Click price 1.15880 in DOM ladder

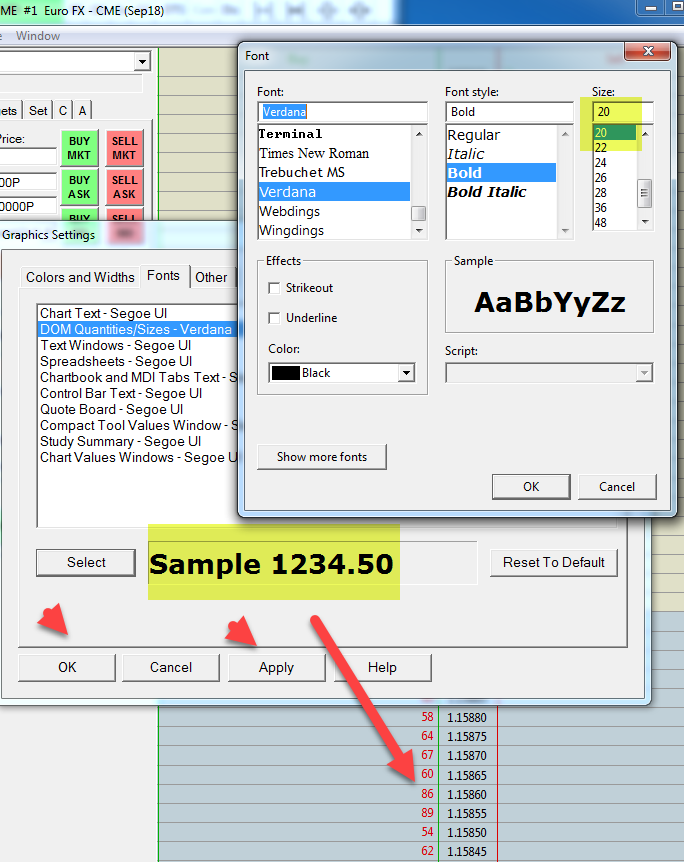[467, 717]
